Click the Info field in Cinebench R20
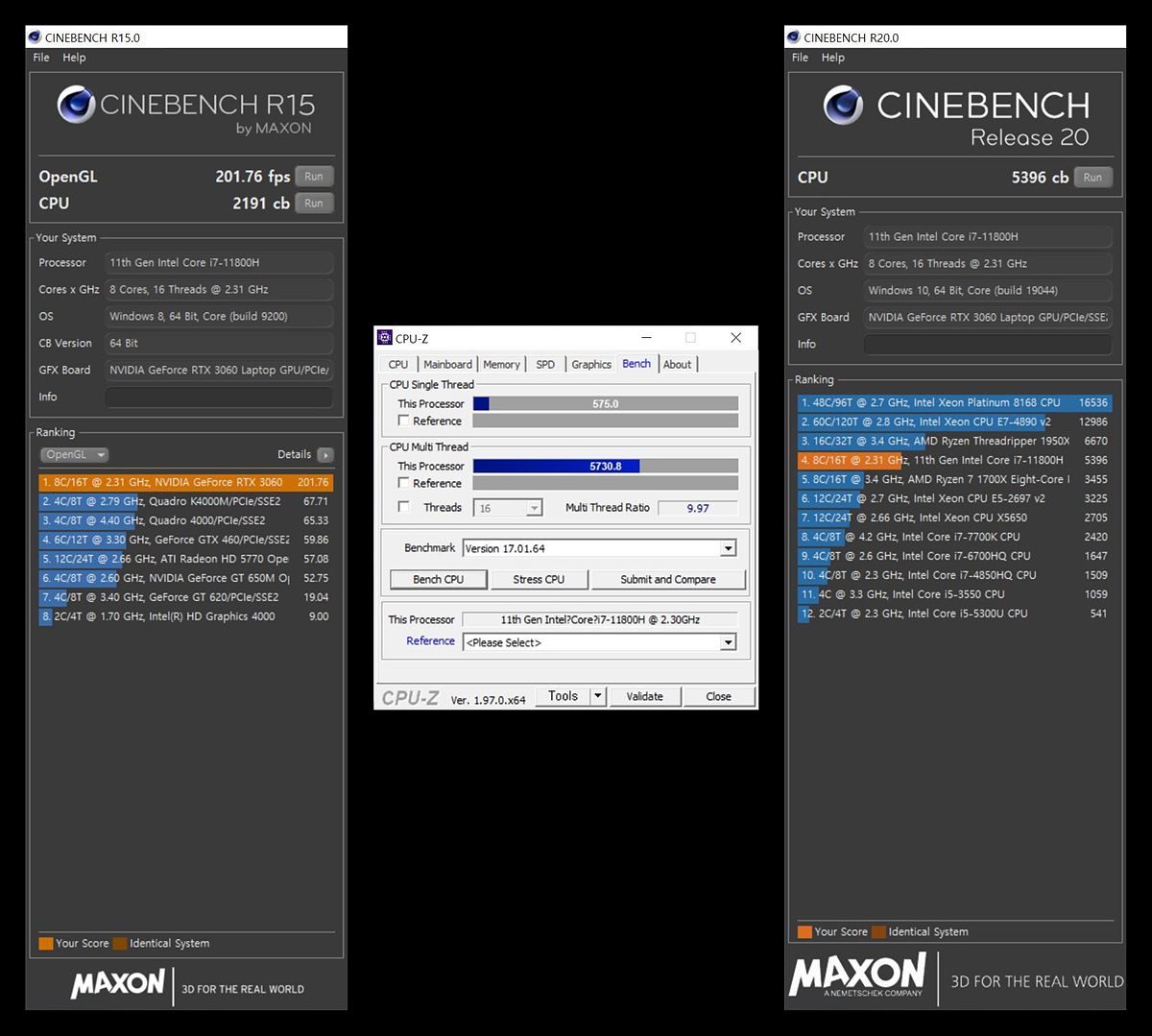The width and height of the screenshot is (1152, 1036). [x=988, y=344]
